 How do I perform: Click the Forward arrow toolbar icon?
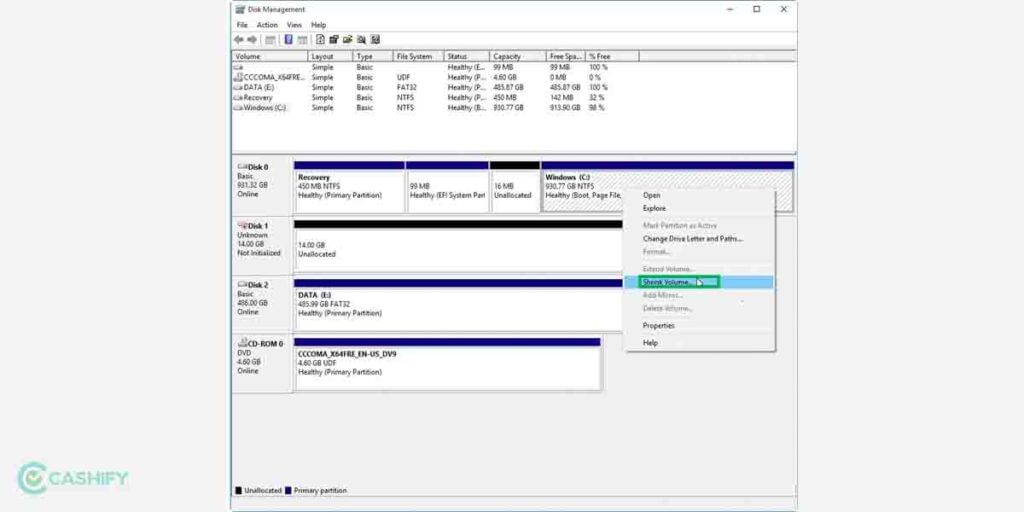[252, 40]
